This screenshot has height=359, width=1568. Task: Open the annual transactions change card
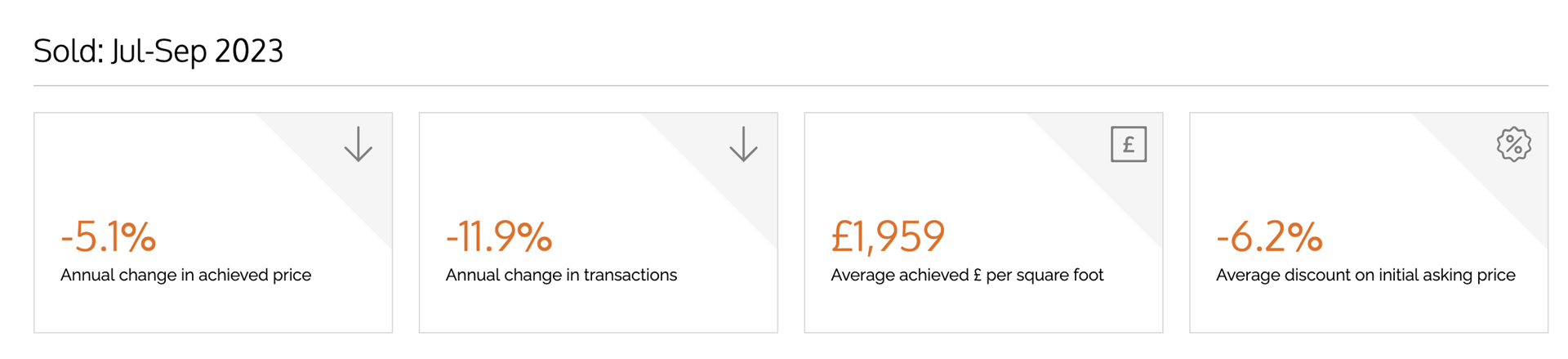[x=599, y=222]
